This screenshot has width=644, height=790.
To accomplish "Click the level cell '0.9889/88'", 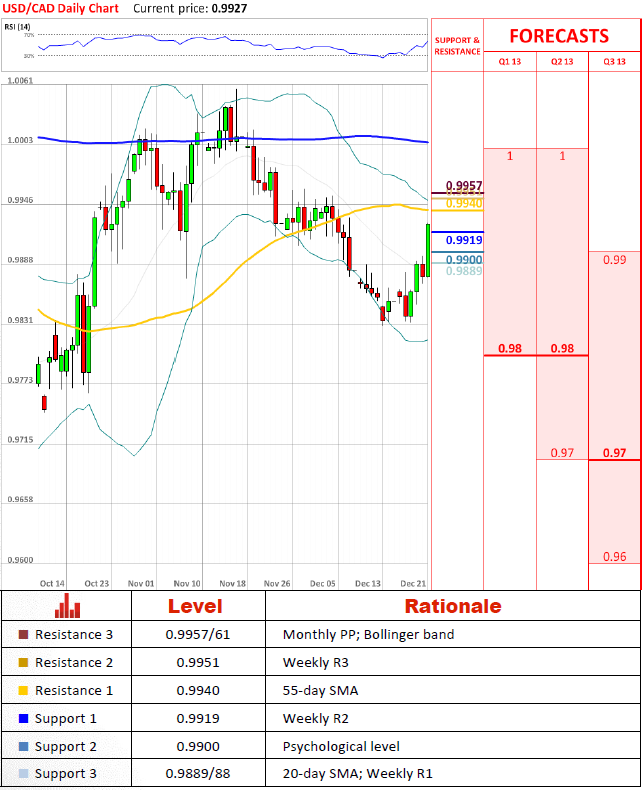I will [198, 773].
